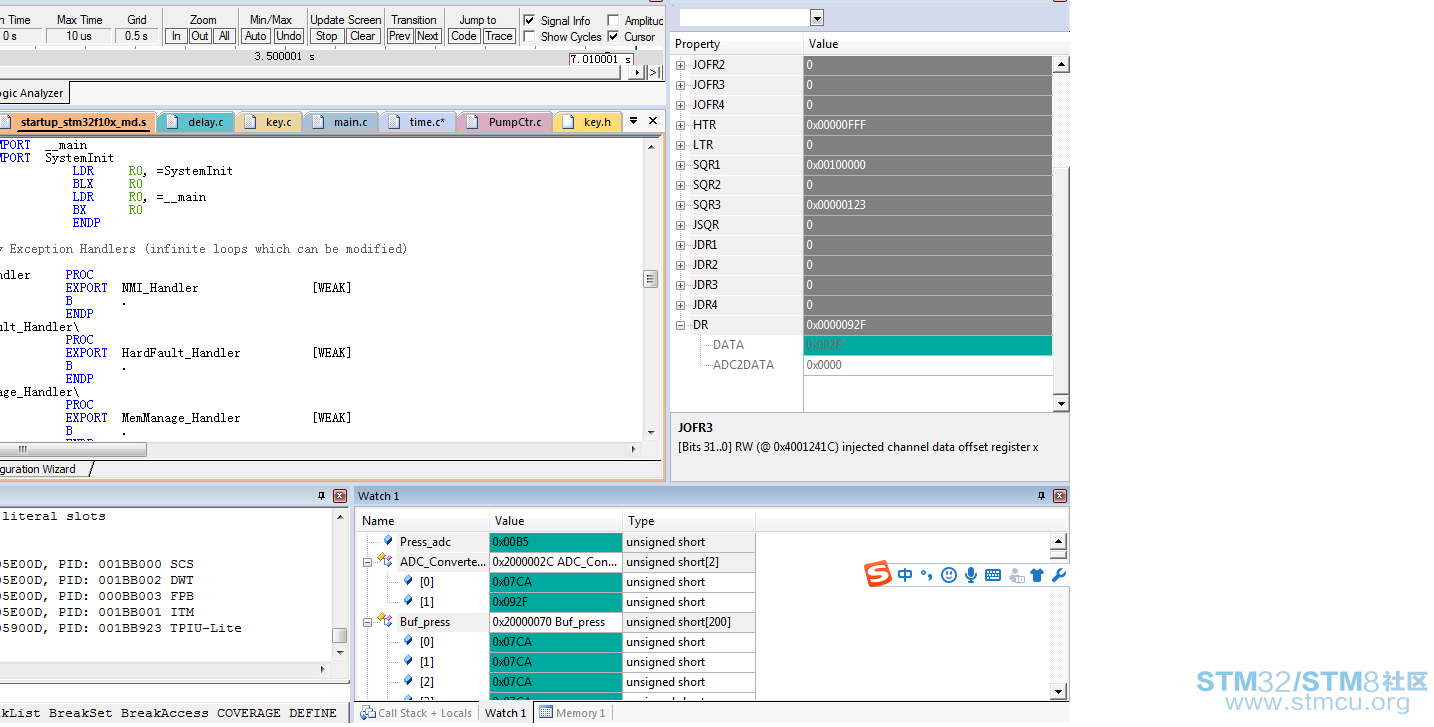The height and width of the screenshot is (727, 1434).
Task: Toggle the Show Cycles checkbox
Action: [530, 36]
